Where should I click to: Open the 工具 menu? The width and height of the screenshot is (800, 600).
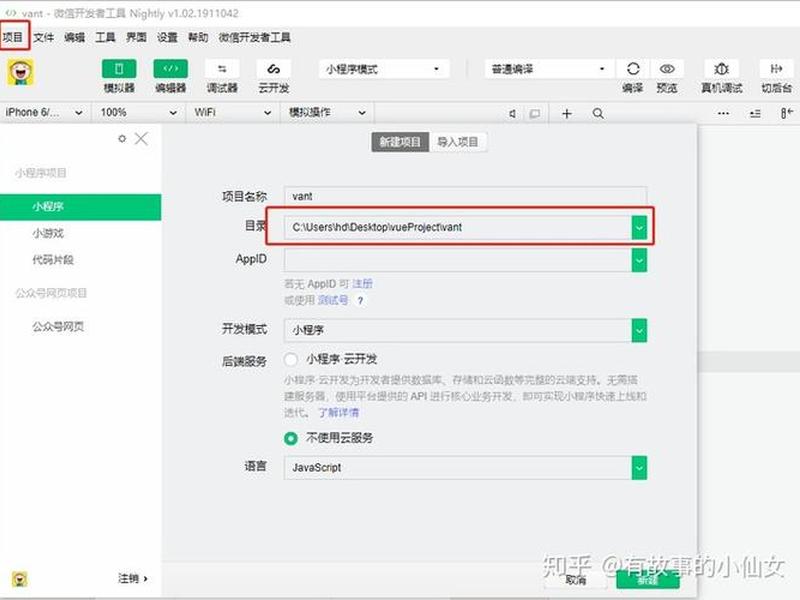[x=106, y=37]
